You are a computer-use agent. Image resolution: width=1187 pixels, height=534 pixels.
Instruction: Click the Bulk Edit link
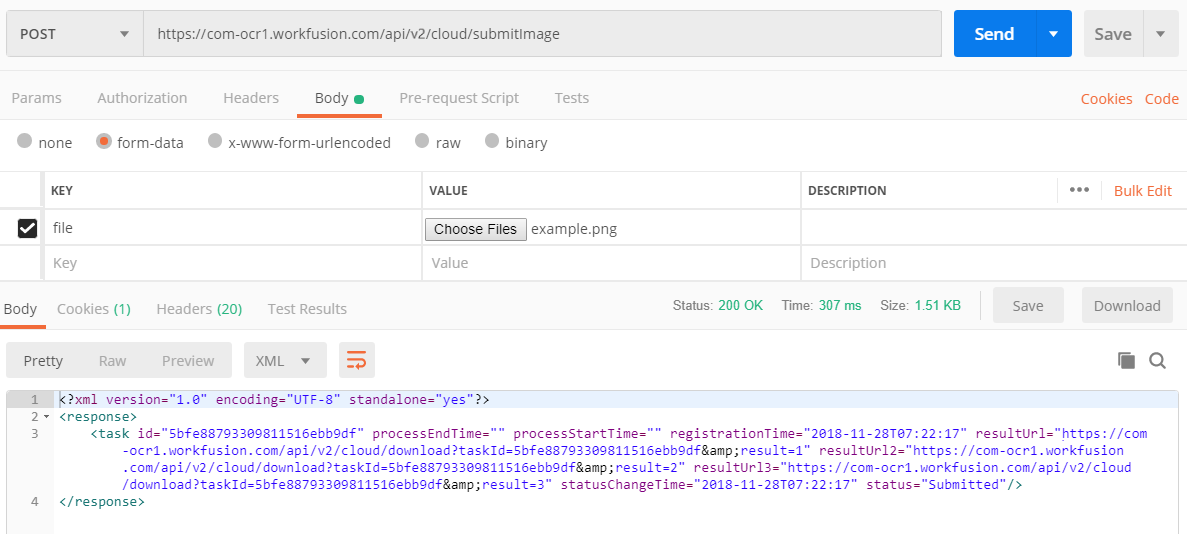point(1142,191)
